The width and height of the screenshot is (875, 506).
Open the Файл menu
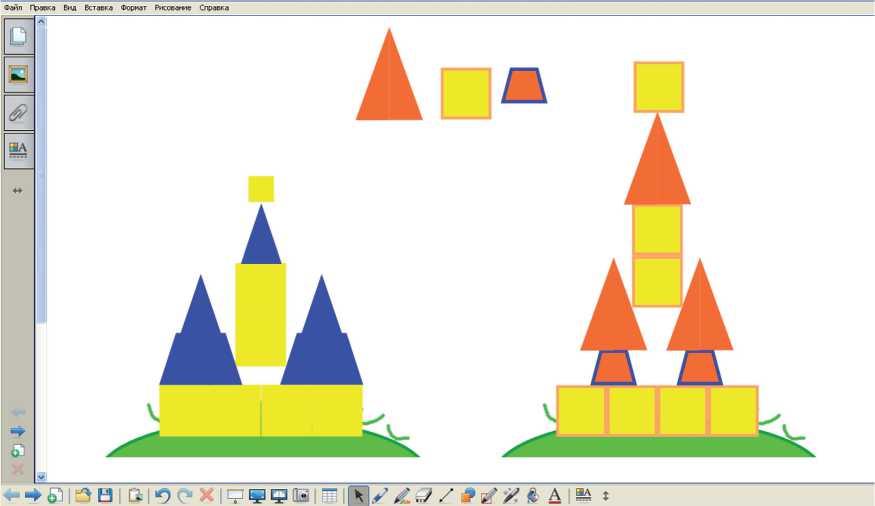(x=13, y=8)
